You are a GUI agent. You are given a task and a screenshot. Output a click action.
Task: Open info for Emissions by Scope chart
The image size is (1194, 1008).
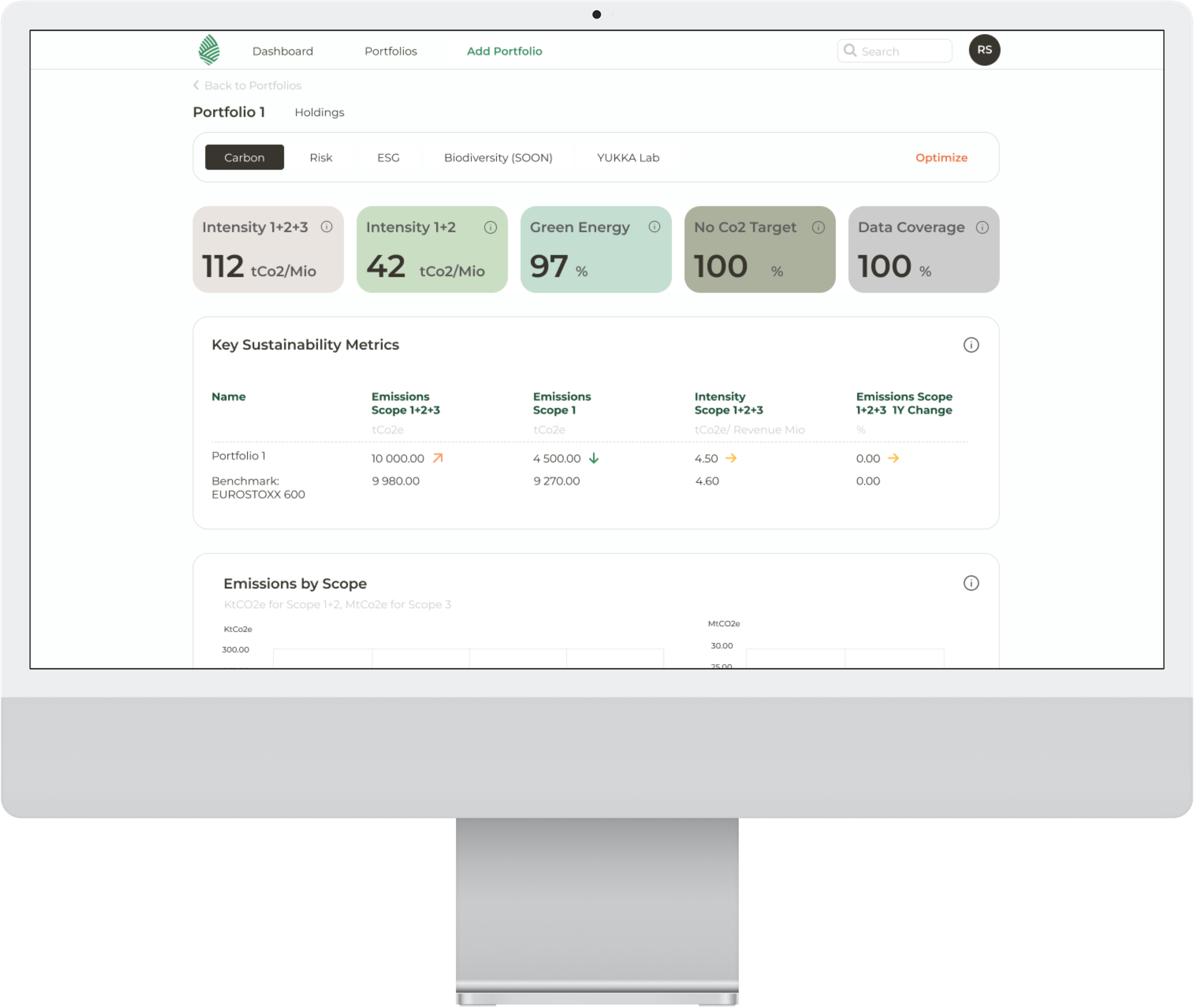(971, 583)
